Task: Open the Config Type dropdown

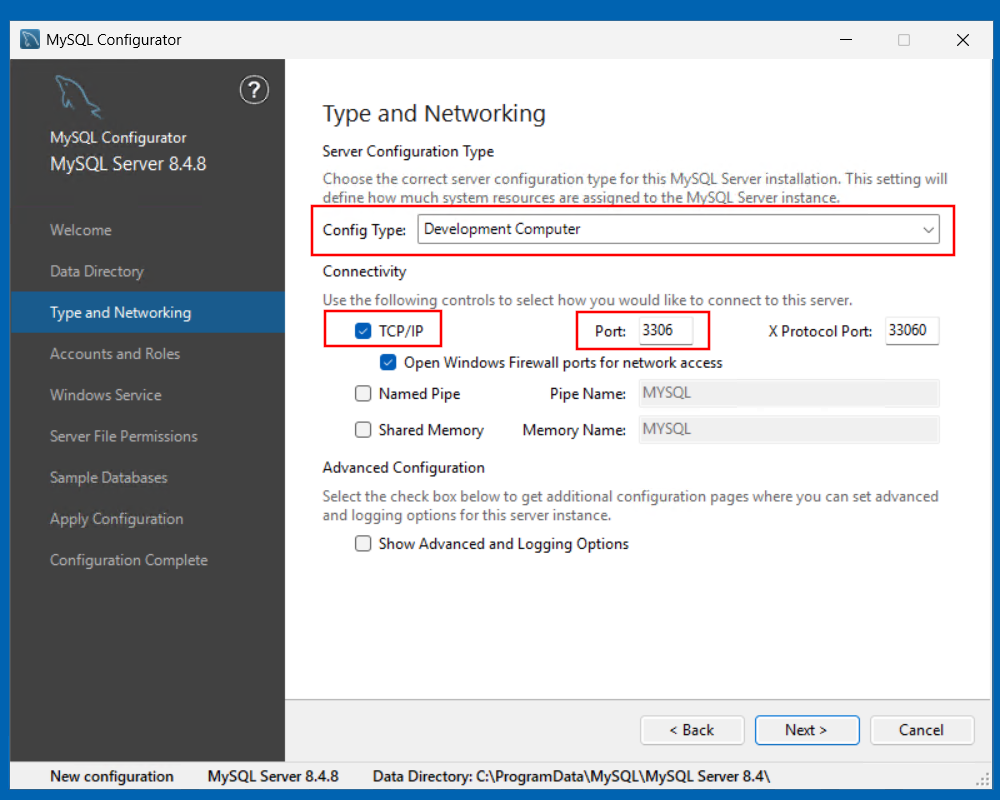Action: 679,229
